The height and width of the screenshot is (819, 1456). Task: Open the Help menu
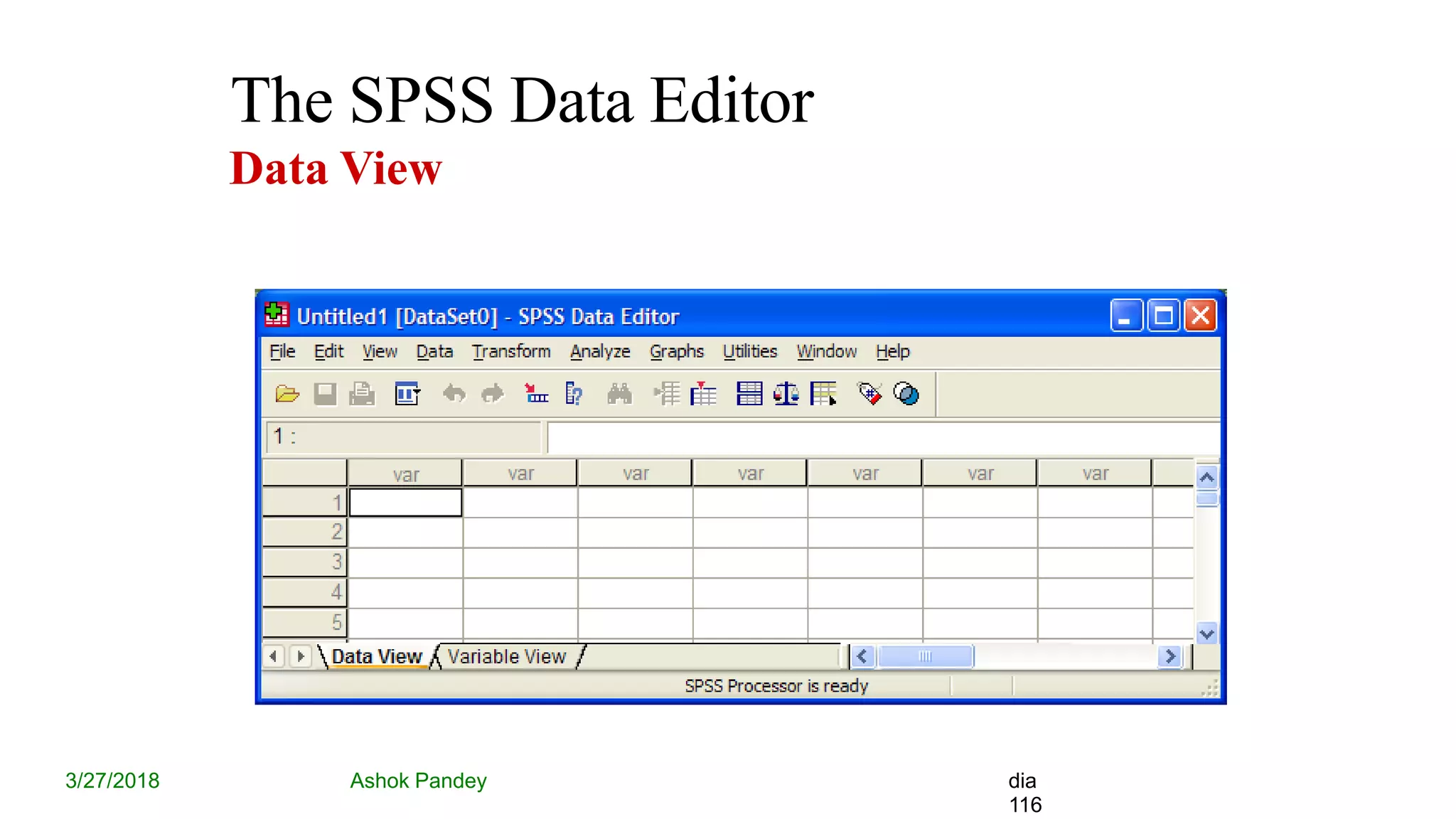(x=892, y=352)
